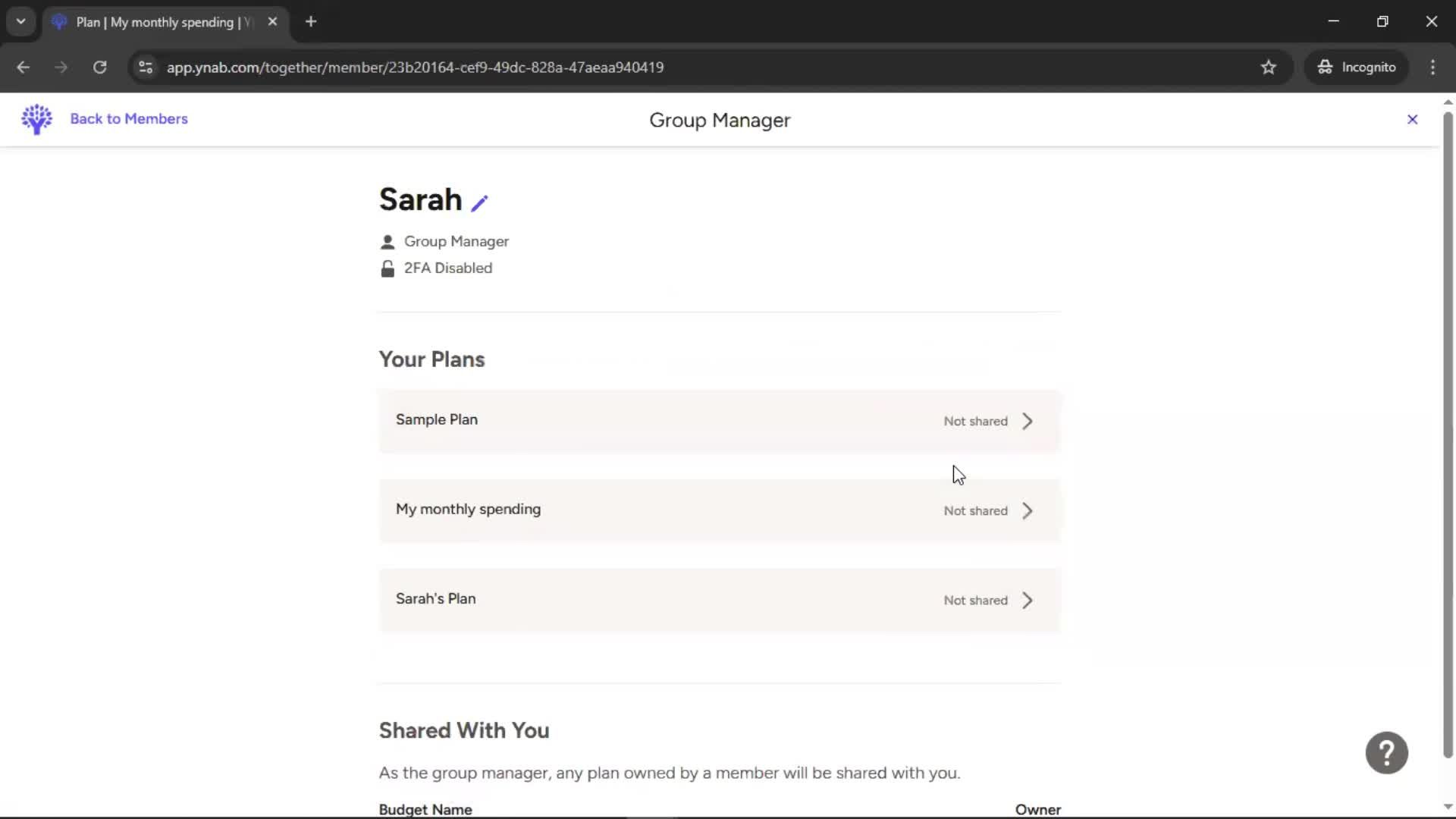This screenshot has width=1456, height=819.
Task: Click the Group Manager person icon
Action: pyautogui.click(x=388, y=242)
